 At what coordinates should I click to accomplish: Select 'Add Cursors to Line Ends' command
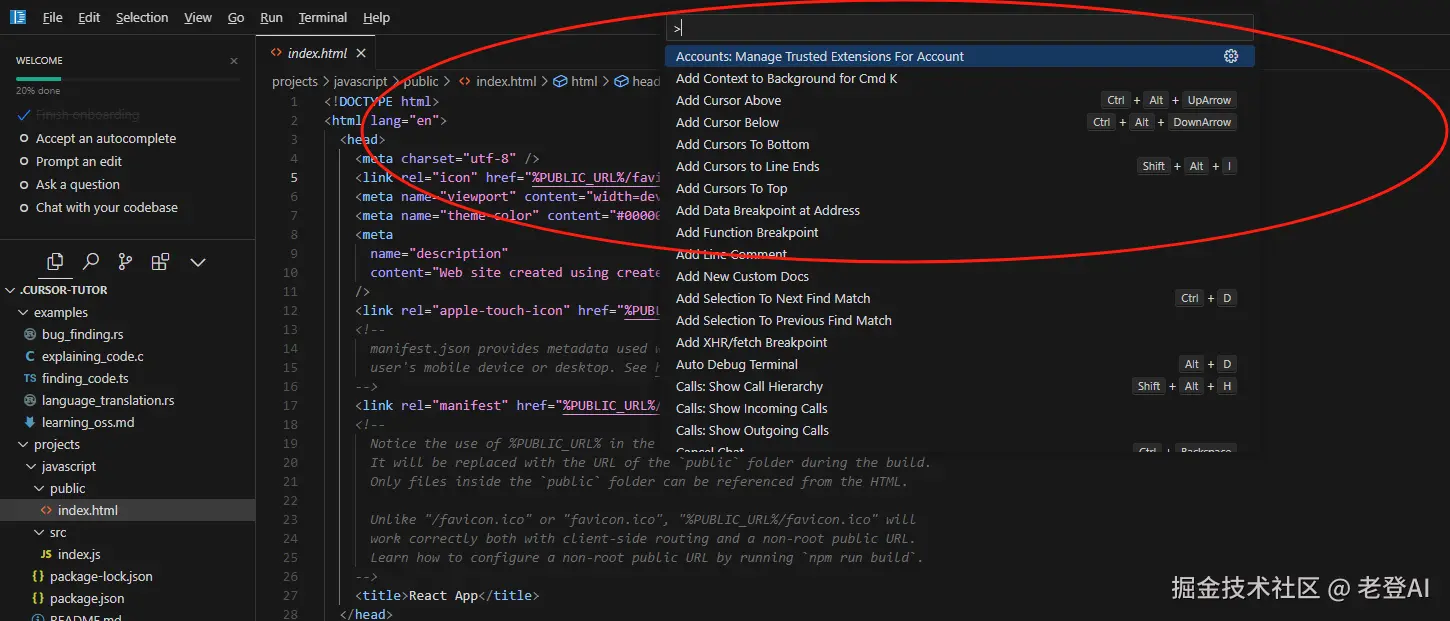click(960, 166)
